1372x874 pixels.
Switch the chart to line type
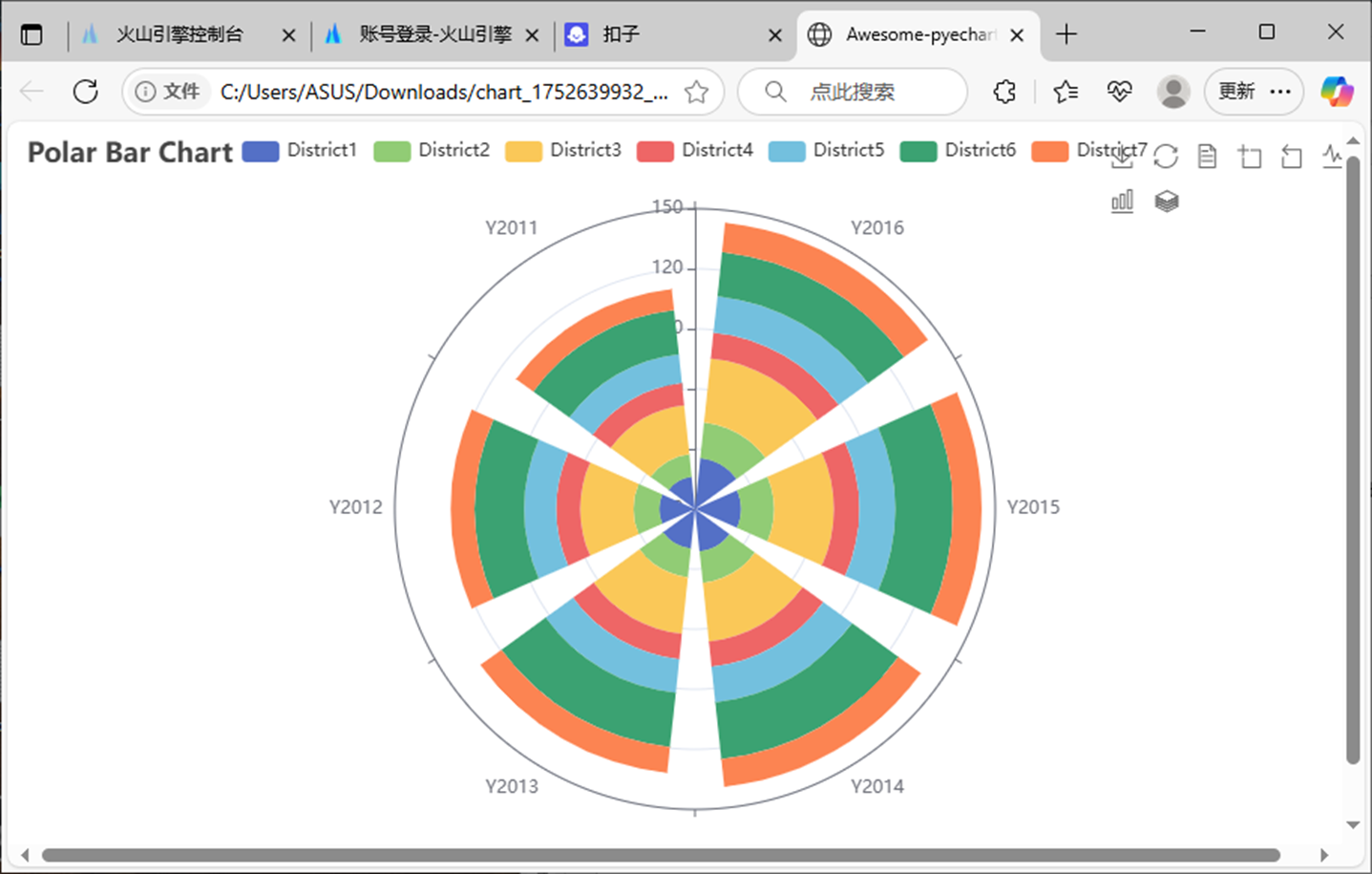click(x=1333, y=156)
